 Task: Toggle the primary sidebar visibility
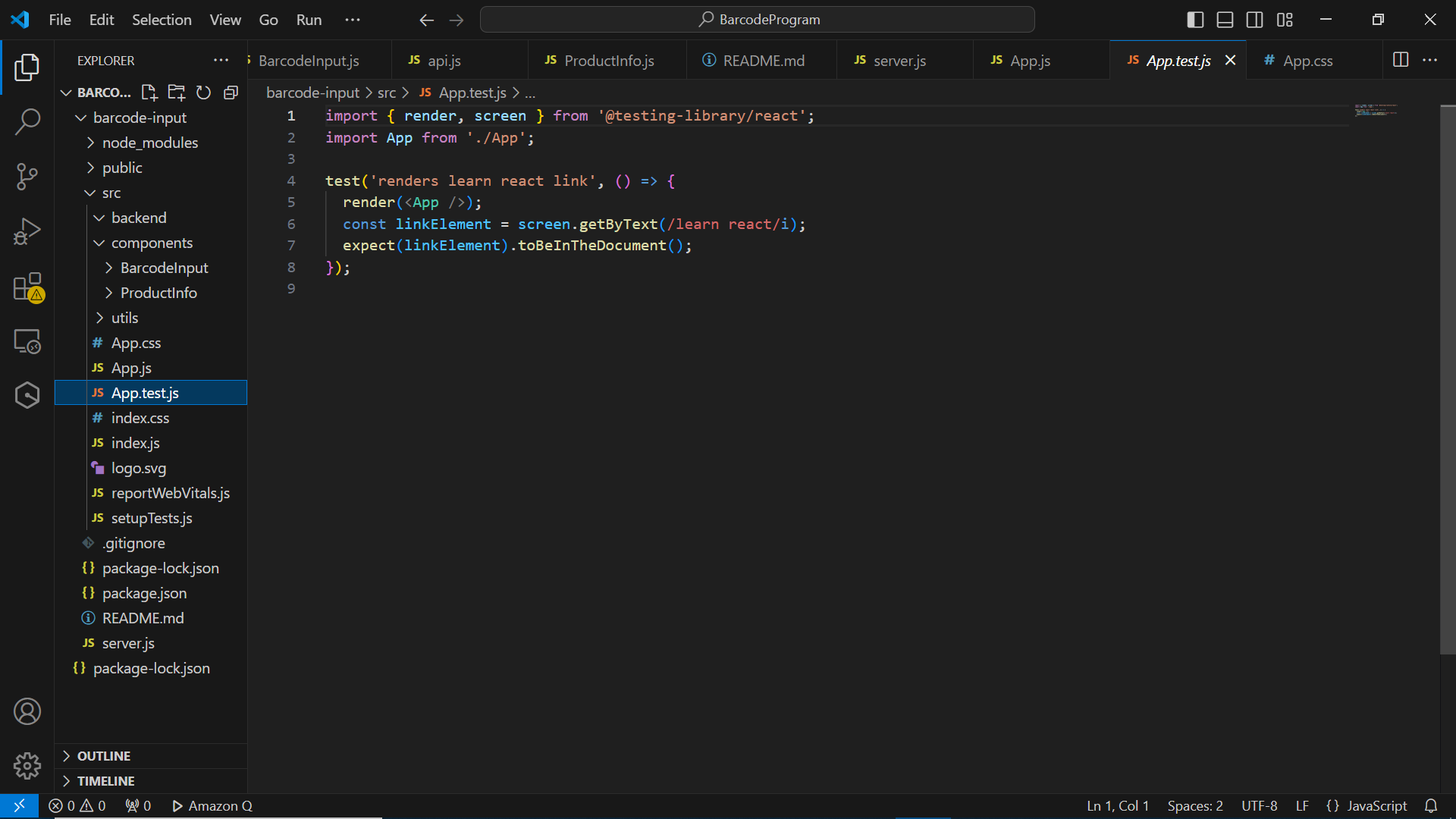1195,20
